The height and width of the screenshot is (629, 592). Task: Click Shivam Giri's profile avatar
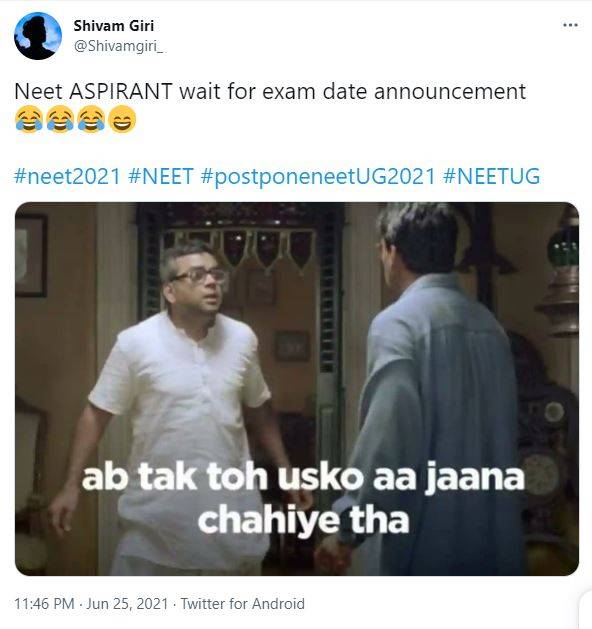point(38,36)
